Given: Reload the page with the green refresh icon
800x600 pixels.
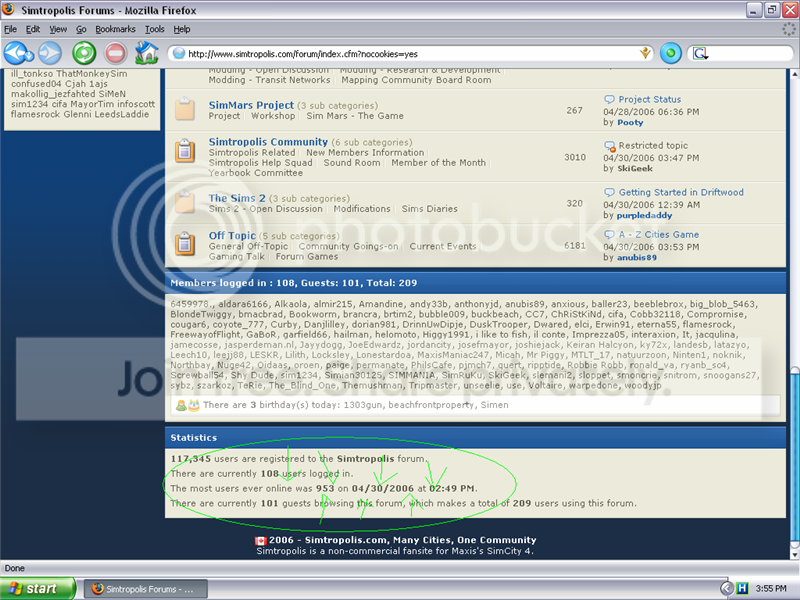Looking at the screenshot, I should (x=84, y=53).
